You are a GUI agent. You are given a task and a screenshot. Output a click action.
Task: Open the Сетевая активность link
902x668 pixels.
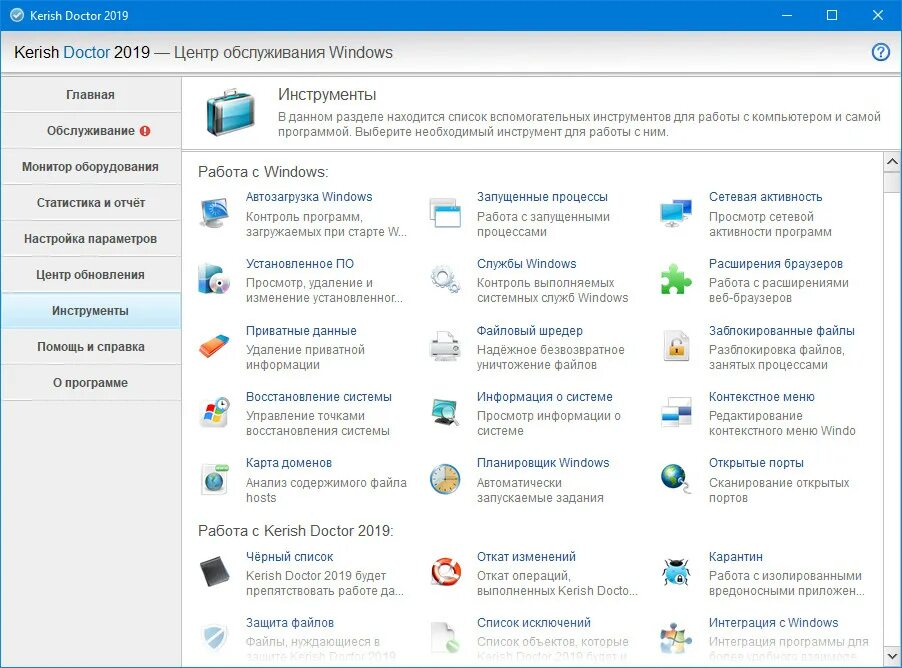765,197
